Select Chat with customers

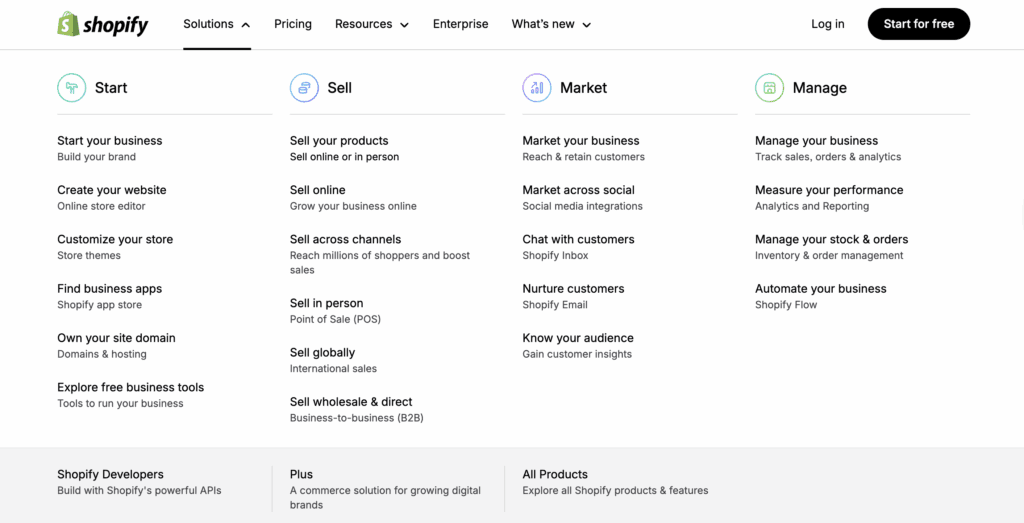579,239
